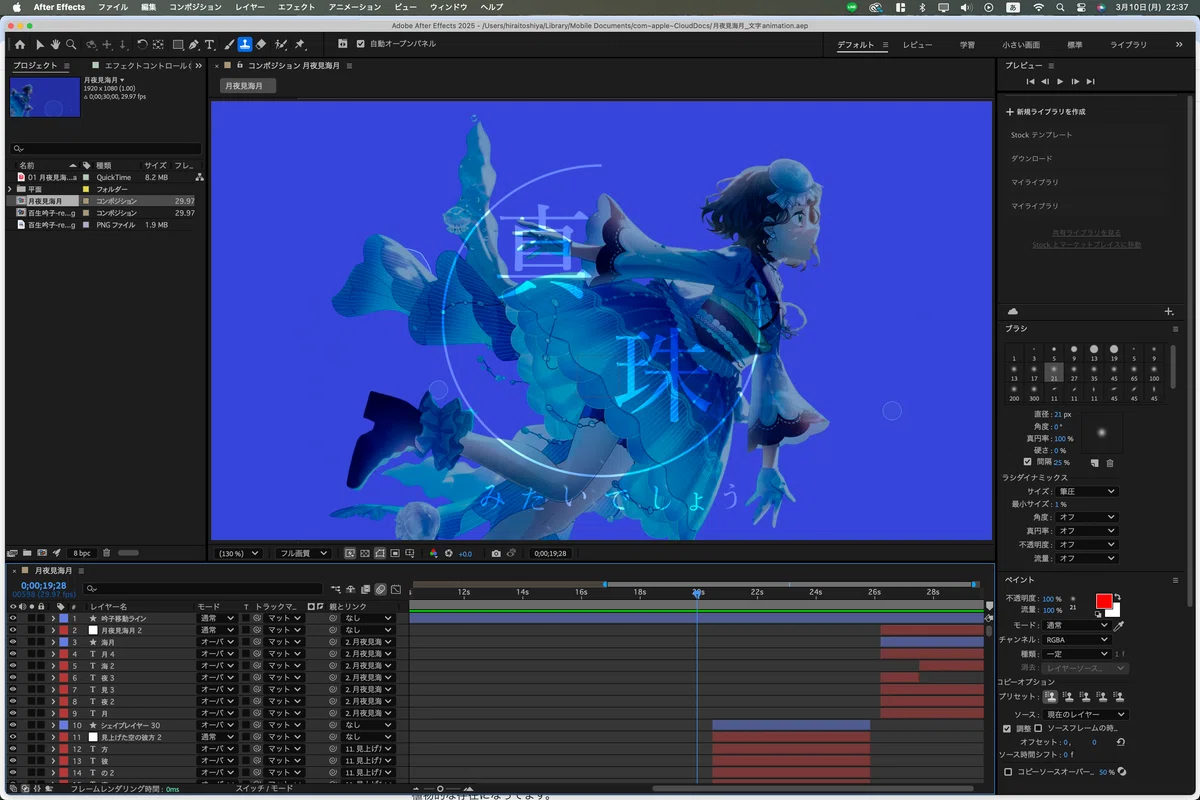This screenshot has height=800, width=1200.
Task: Open the エフェクト menu
Action: [x=296, y=7]
